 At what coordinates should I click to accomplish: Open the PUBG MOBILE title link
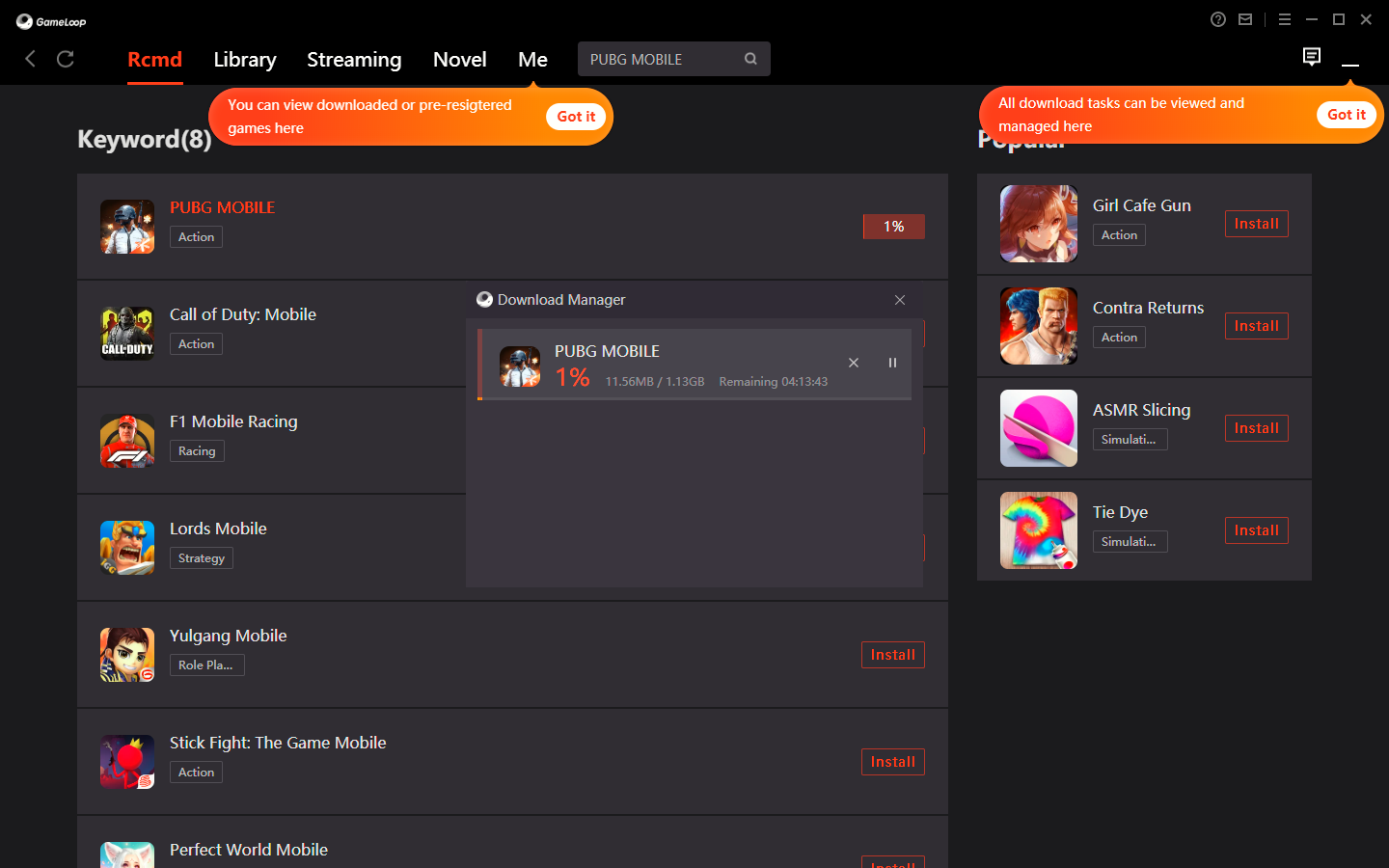[x=222, y=207]
